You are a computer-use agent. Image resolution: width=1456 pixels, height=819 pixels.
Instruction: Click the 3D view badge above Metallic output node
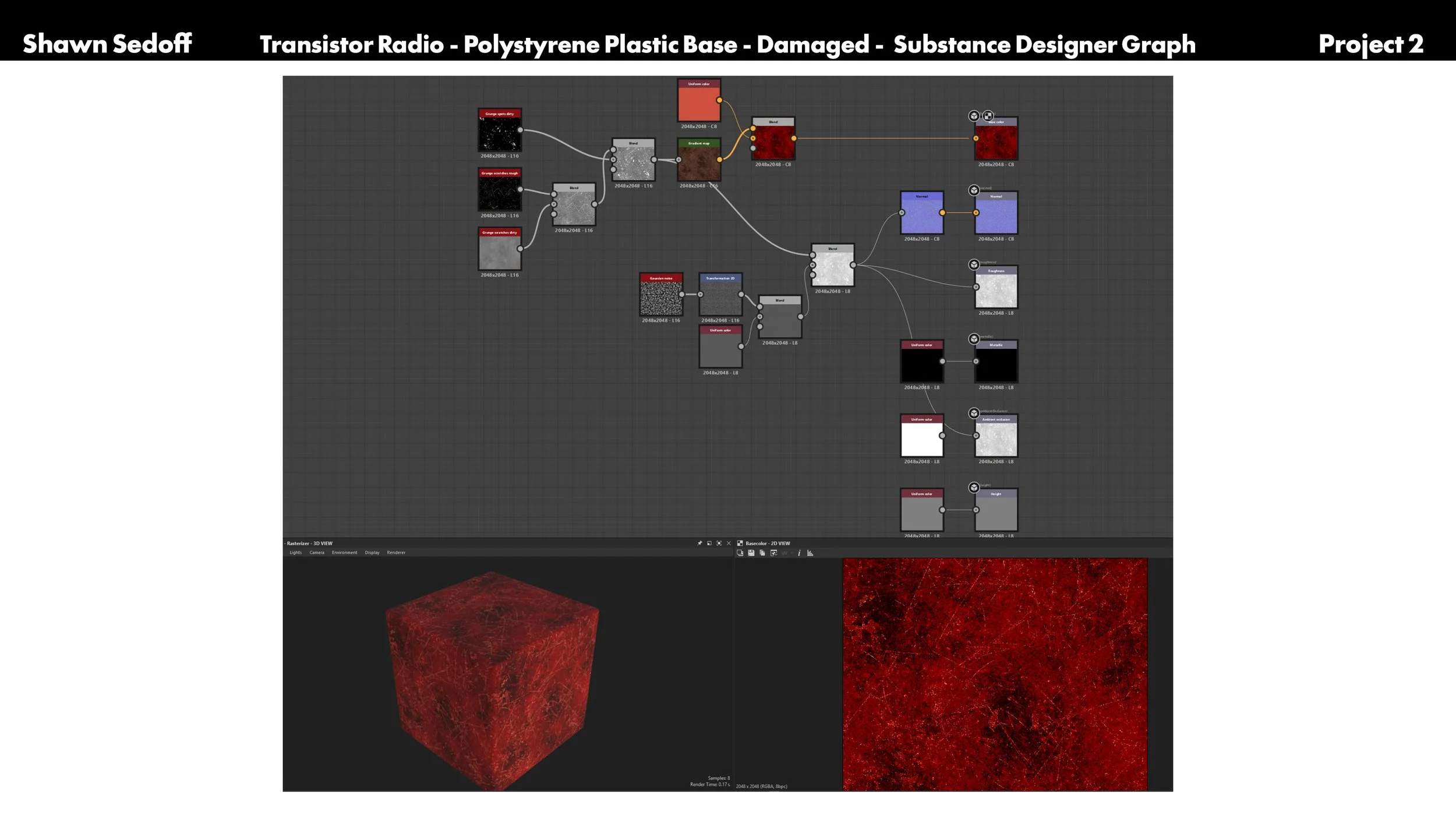pos(974,339)
